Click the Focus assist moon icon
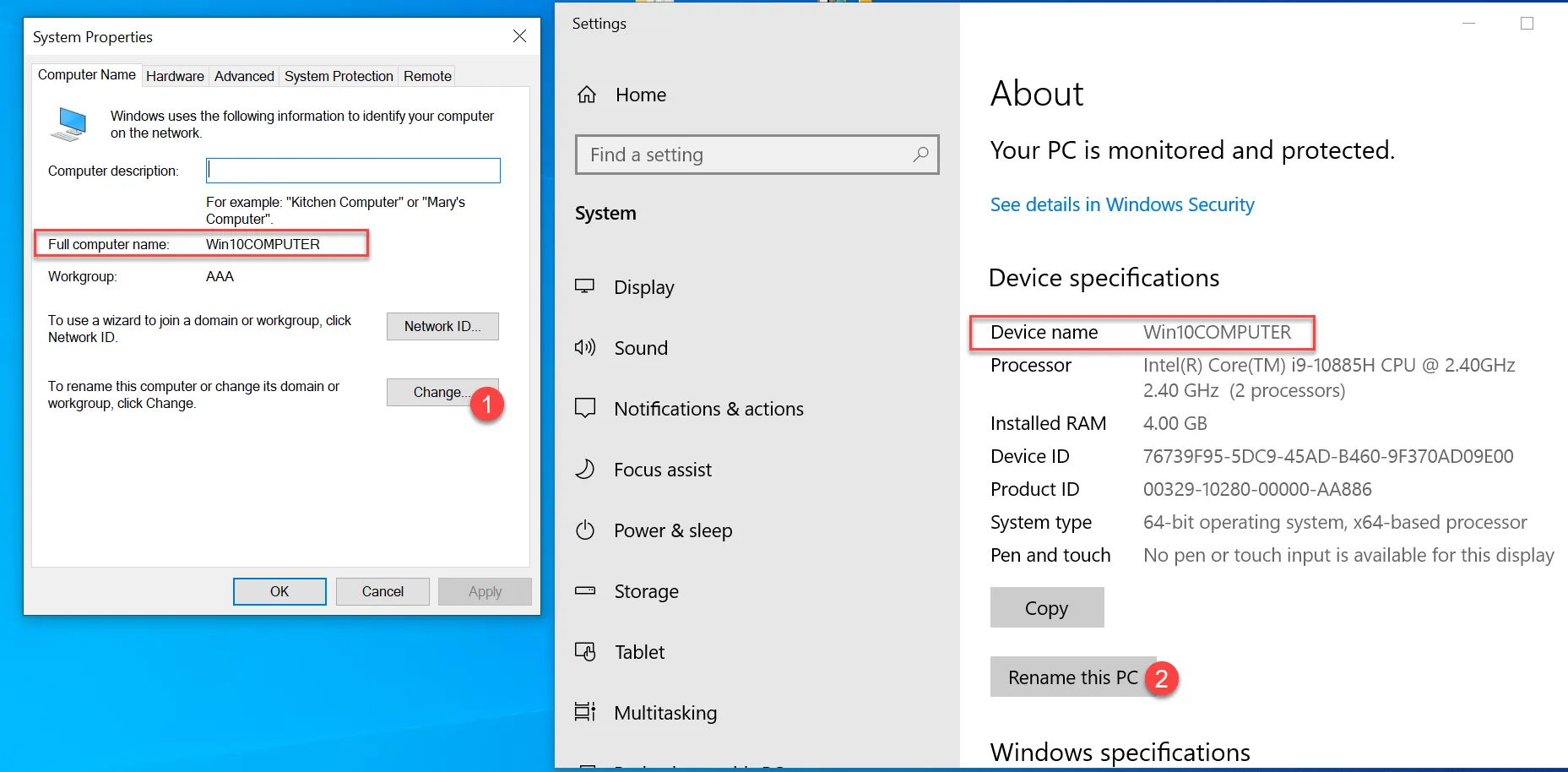This screenshot has width=1568, height=772. click(585, 469)
